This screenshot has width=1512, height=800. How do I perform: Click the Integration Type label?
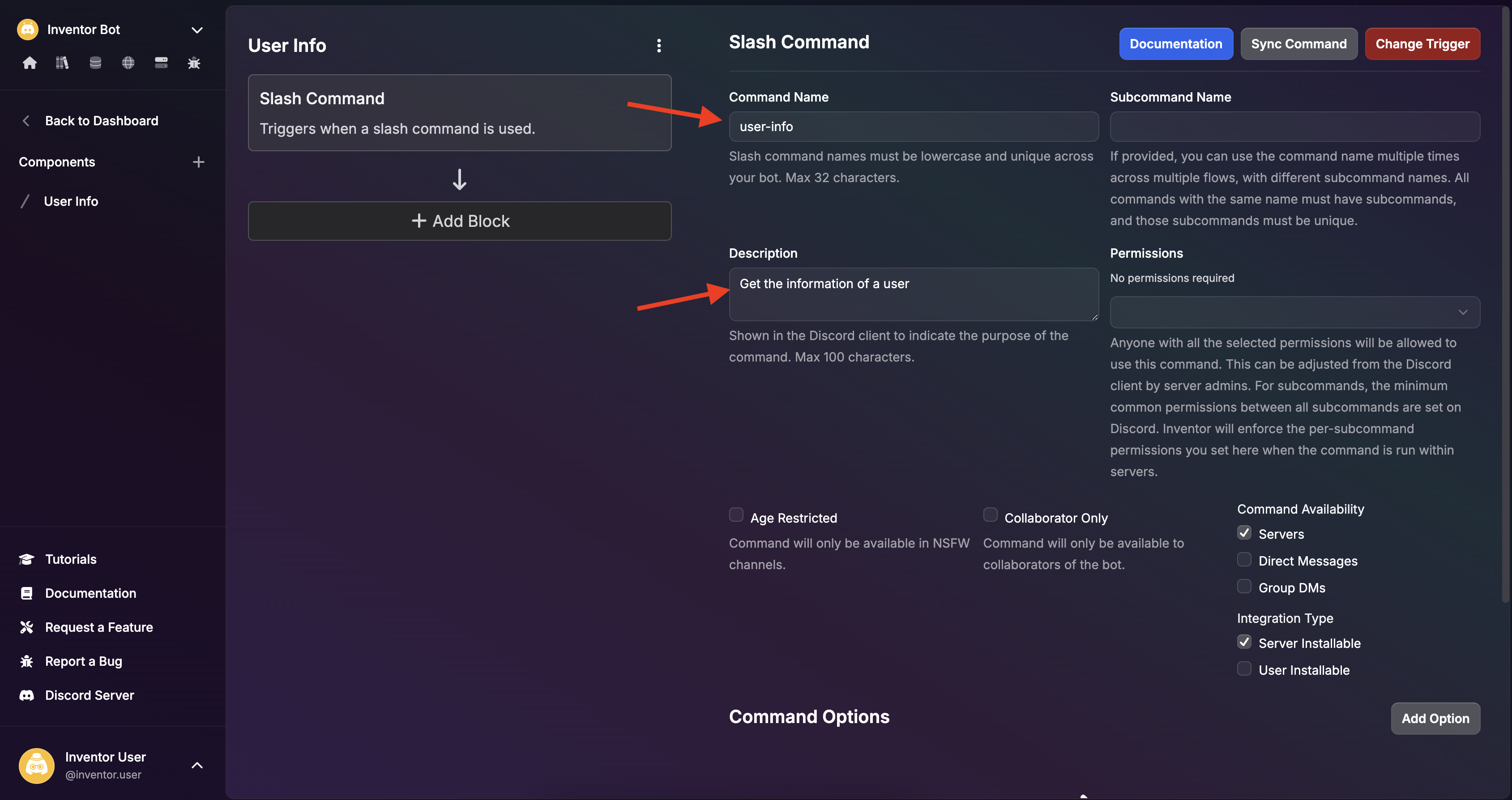click(x=1286, y=619)
